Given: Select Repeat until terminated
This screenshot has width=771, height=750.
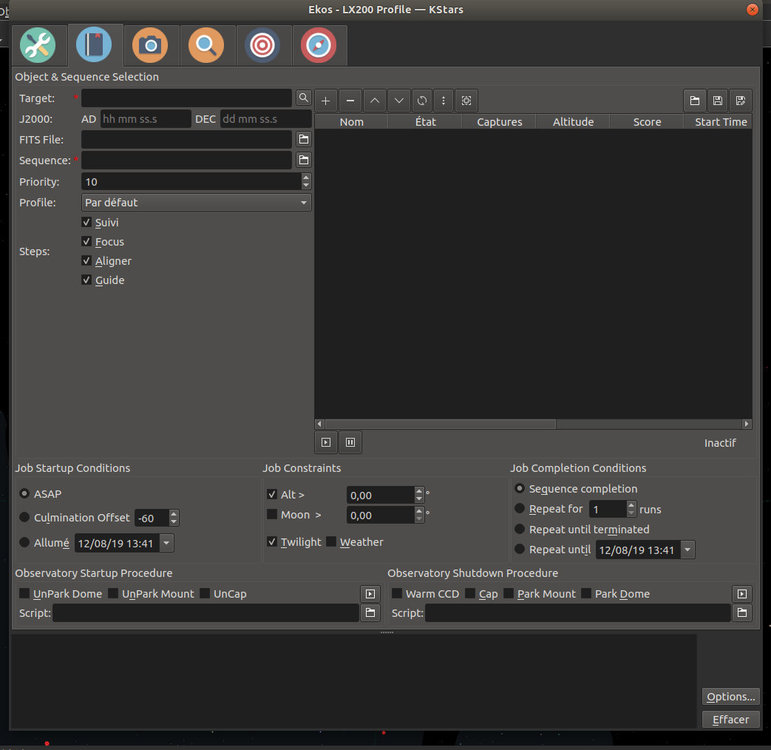Looking at the screenshot, I should 519,529.
